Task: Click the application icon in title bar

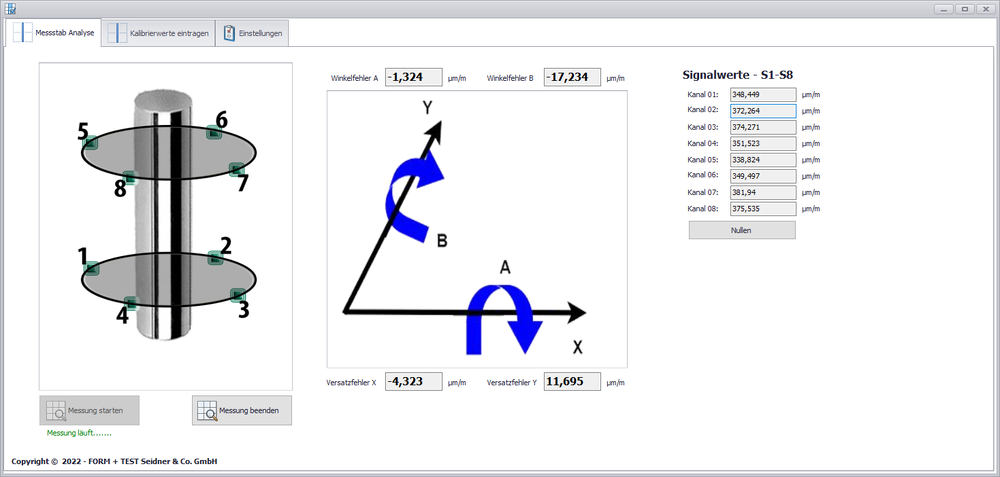Action: click(x=10, y=8)
